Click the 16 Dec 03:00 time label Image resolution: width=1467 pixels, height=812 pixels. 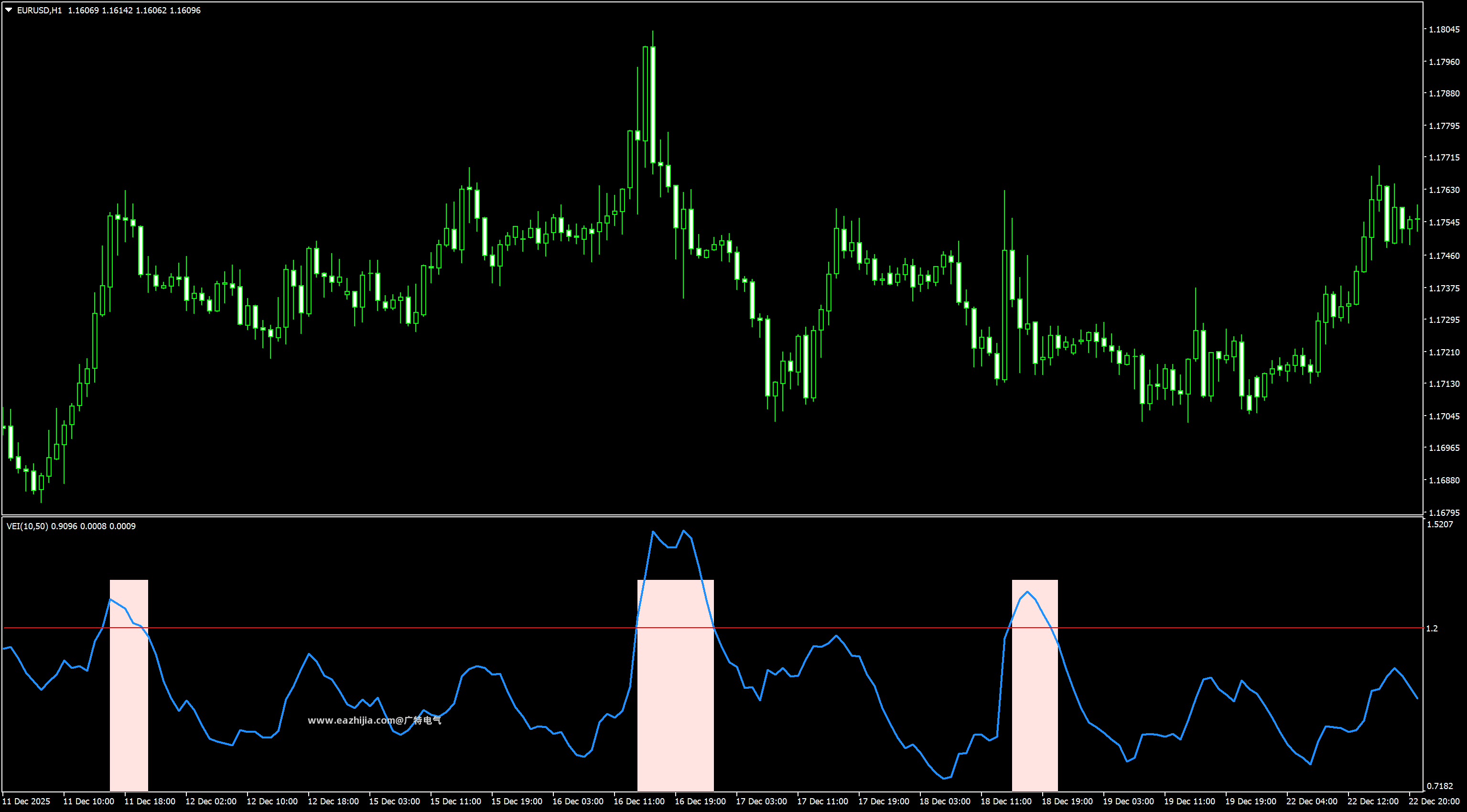(x=578, y=802)
